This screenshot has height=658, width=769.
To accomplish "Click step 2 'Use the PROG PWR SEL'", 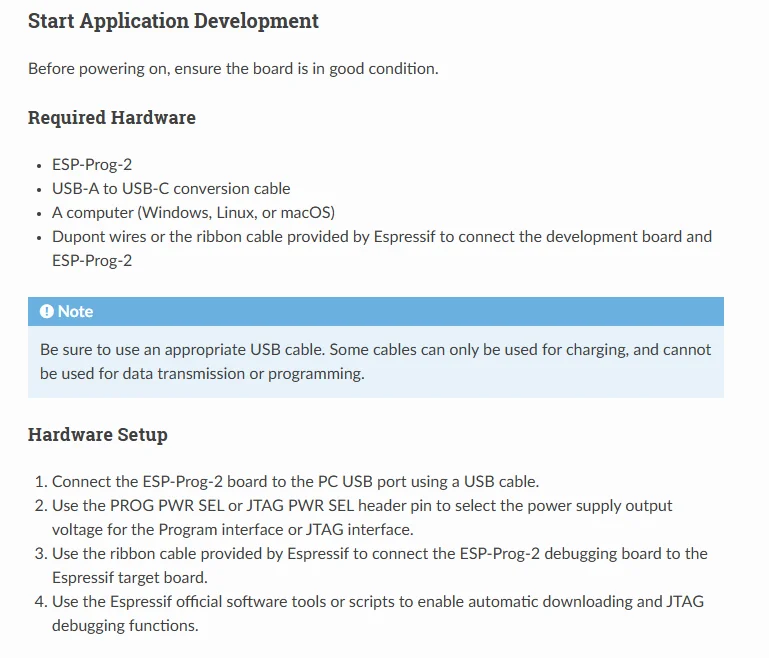I will click(362, 518).
